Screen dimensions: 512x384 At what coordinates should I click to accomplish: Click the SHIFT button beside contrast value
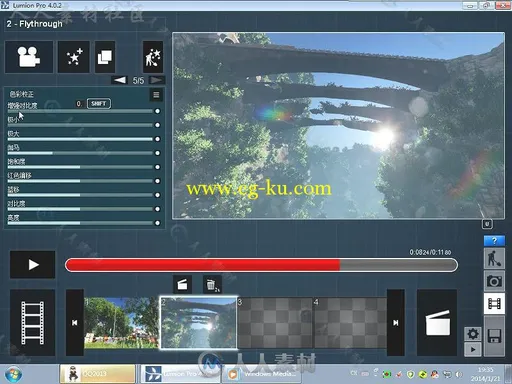(x=99, y=104)
